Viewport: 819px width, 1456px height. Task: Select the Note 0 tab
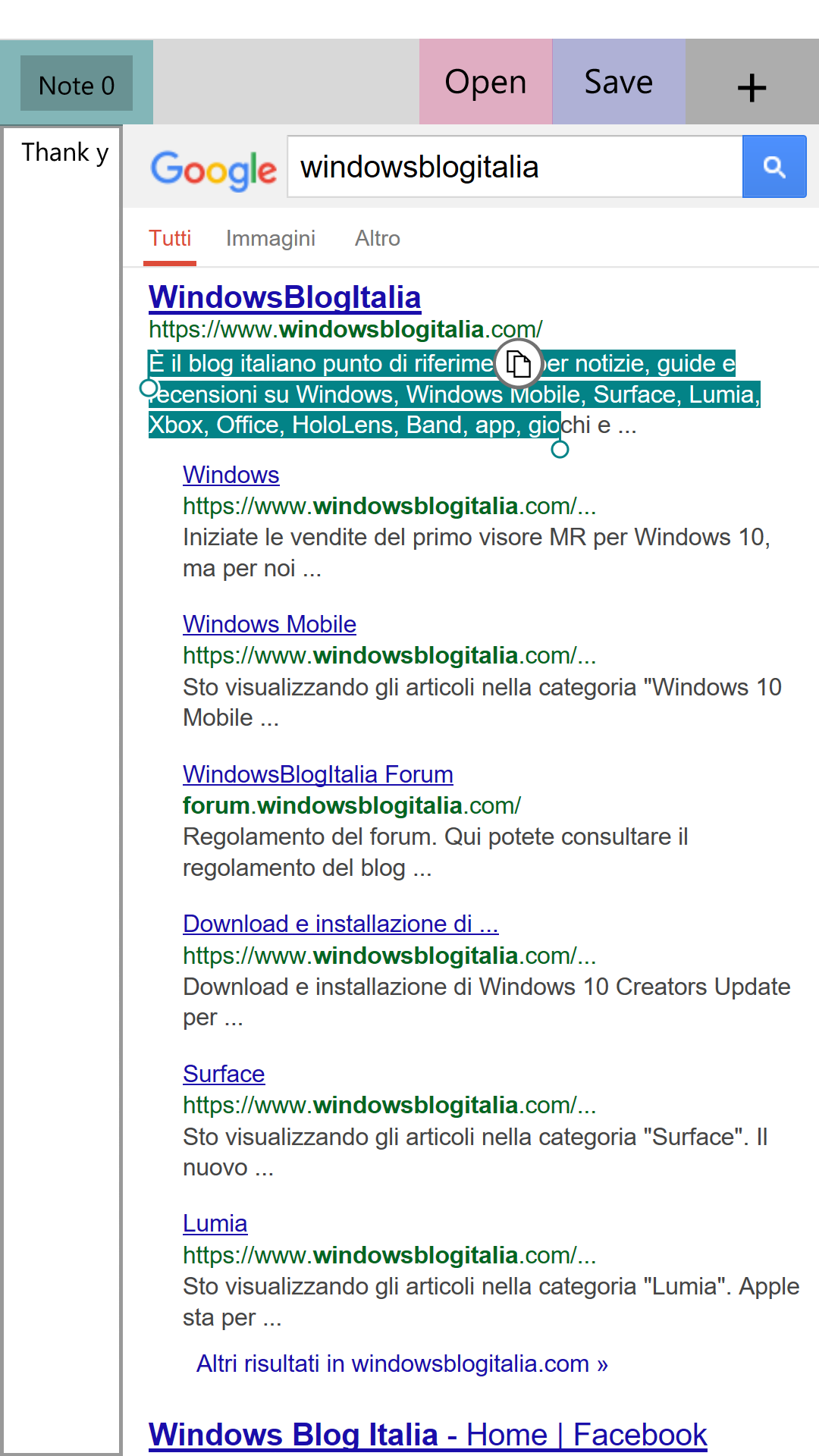pos(77,83)
